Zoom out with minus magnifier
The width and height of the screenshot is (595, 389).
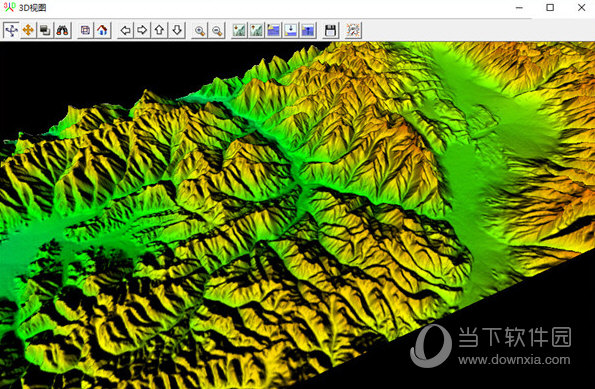(217, 30)
